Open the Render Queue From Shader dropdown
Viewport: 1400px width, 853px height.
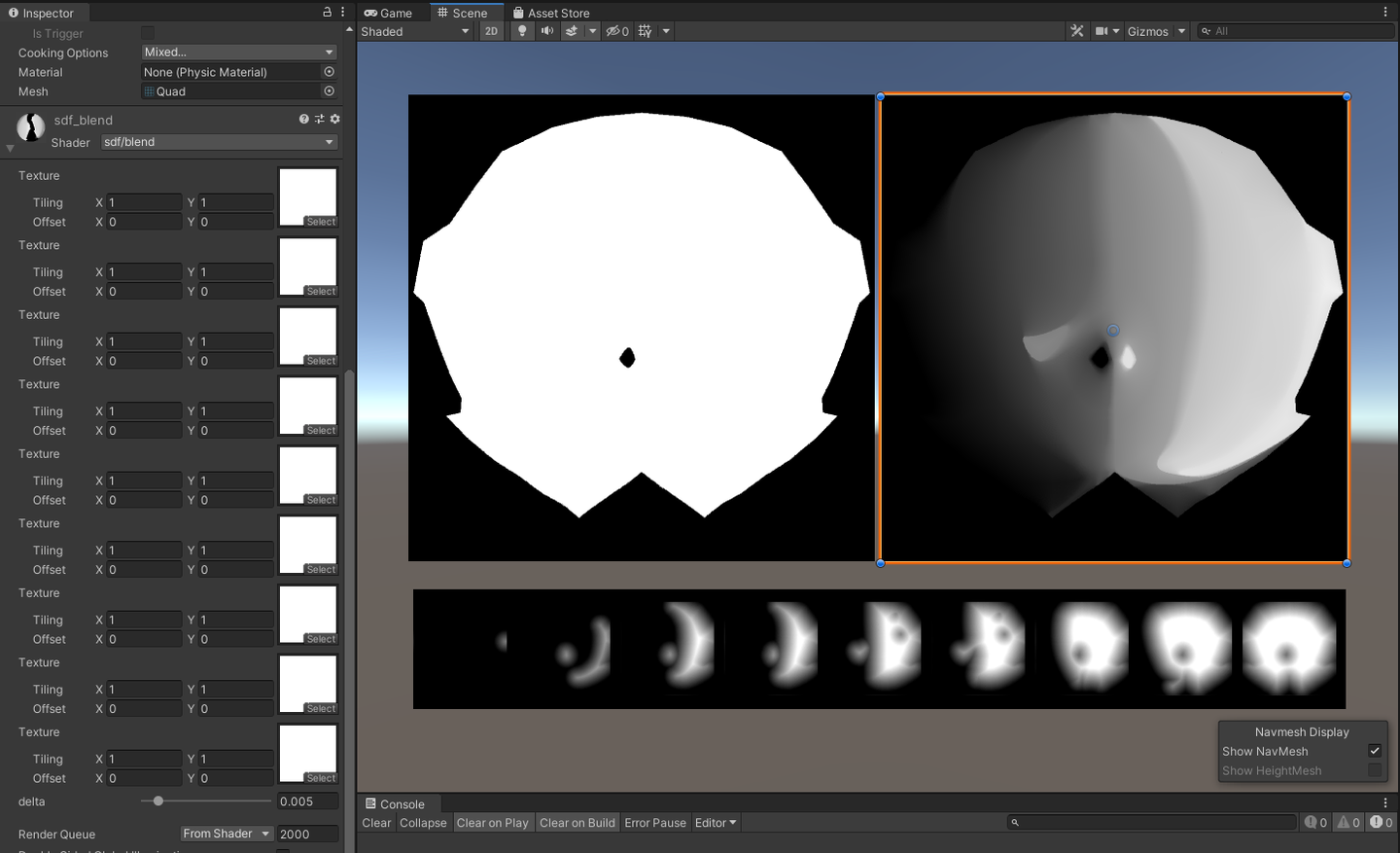(227, 834)
